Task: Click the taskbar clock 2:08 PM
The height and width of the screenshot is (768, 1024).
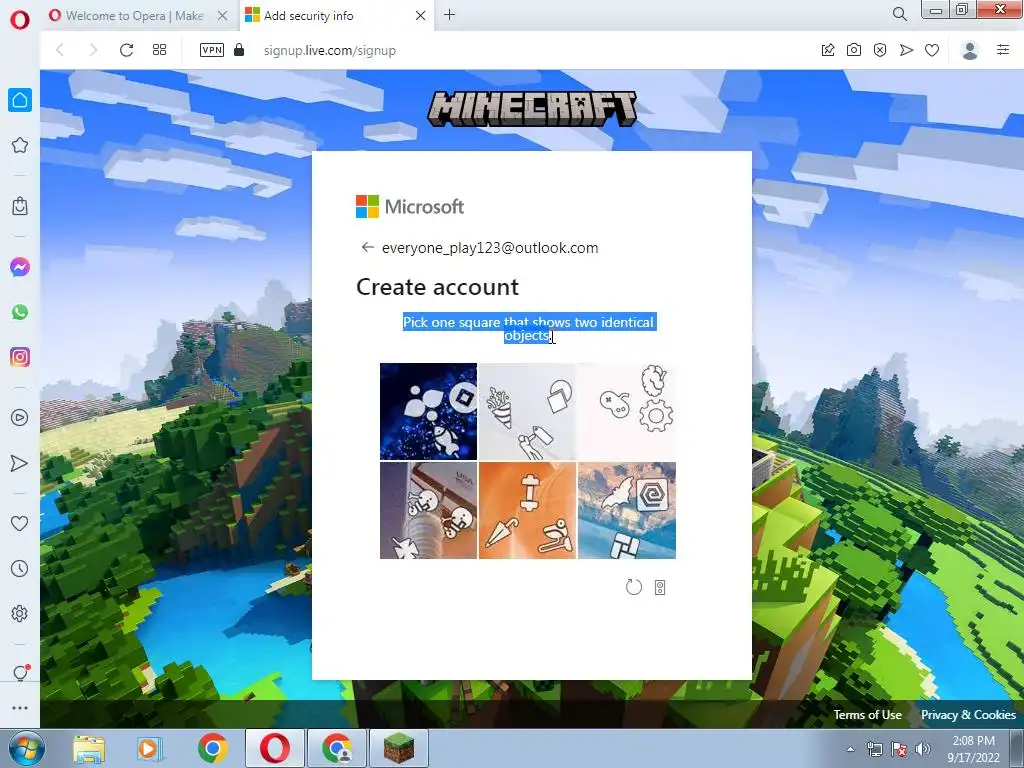Action: tap(973, 741)
